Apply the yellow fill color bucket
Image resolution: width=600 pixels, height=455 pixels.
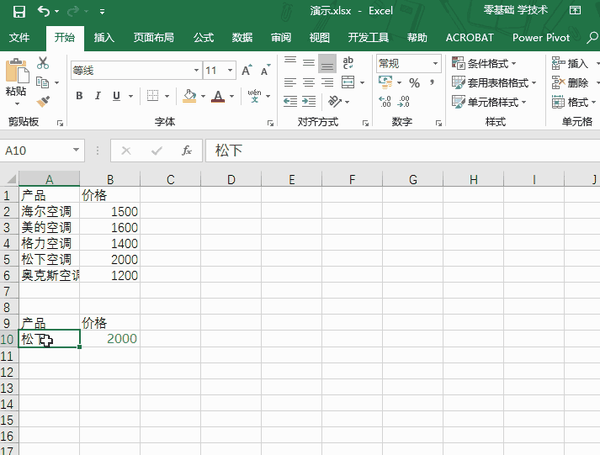click(189, 96)
